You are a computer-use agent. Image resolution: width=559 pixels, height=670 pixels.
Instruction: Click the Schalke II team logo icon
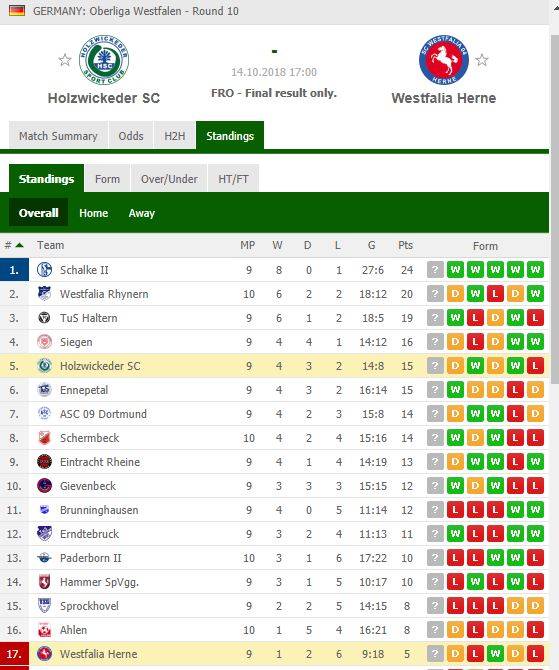point(44,270)
